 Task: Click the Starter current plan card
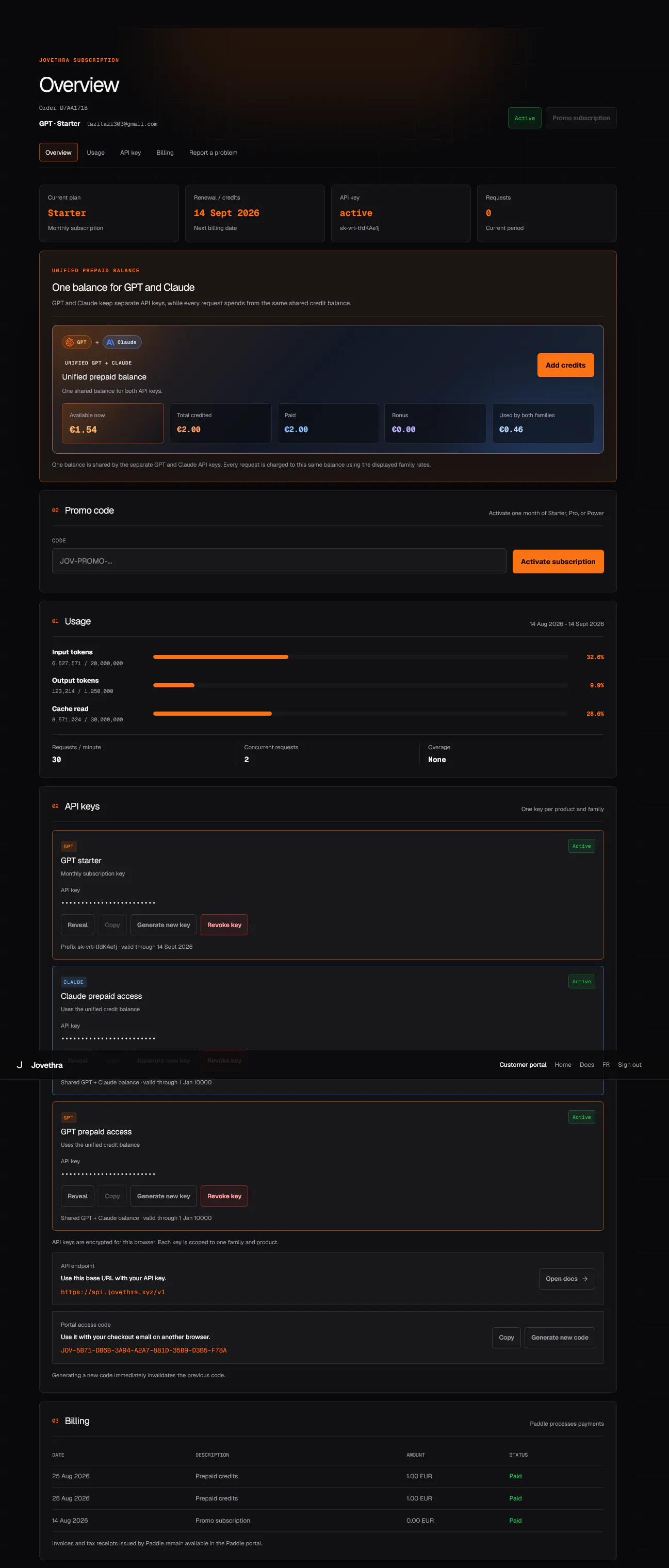[109, 213]
